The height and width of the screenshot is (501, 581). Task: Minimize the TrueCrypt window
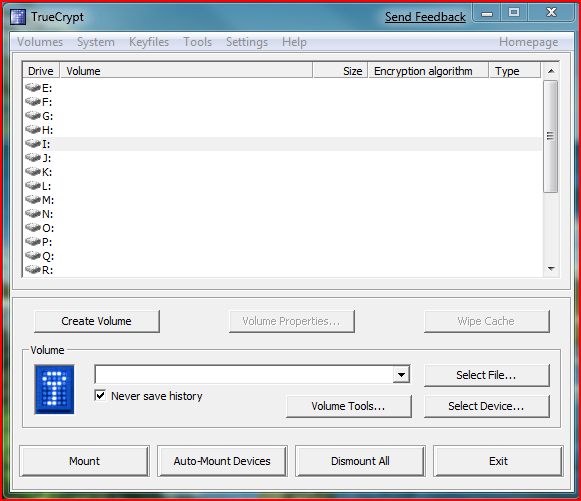click(x=487, y=14)
